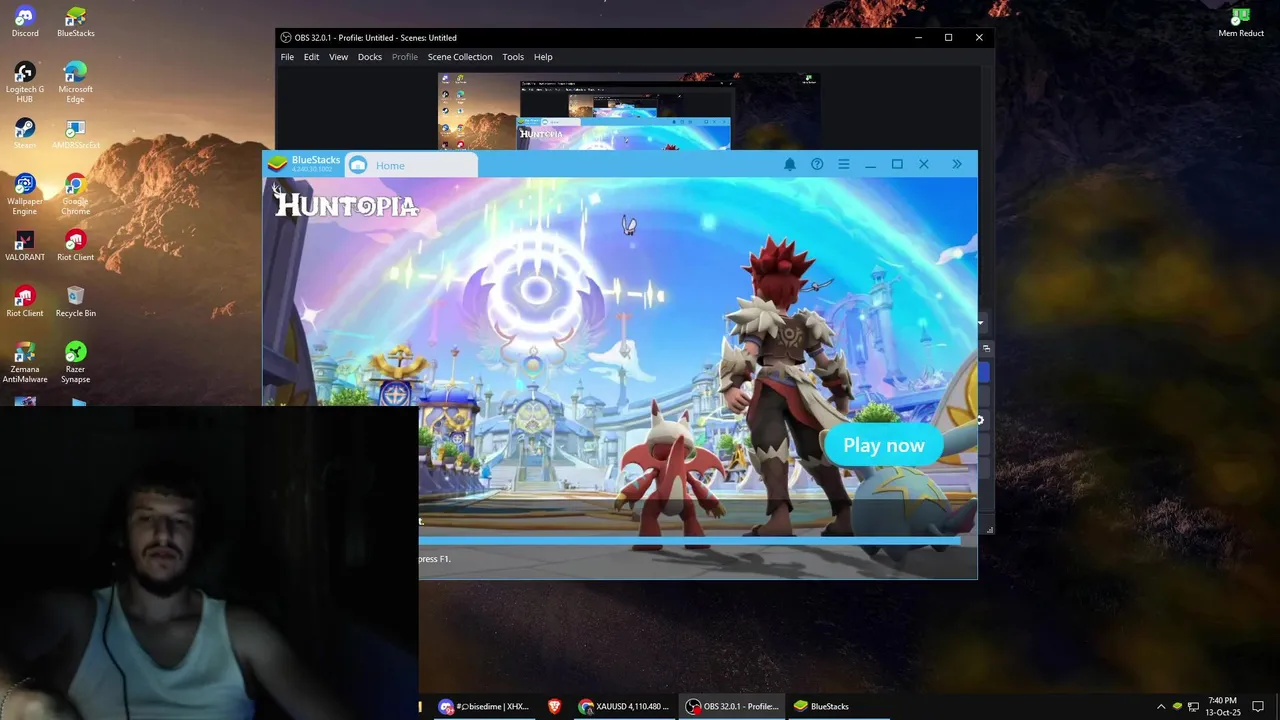1280x720 pixels.
Task: Select Riot Client icon beside Recycle Bin
Action: pos(25,302)
